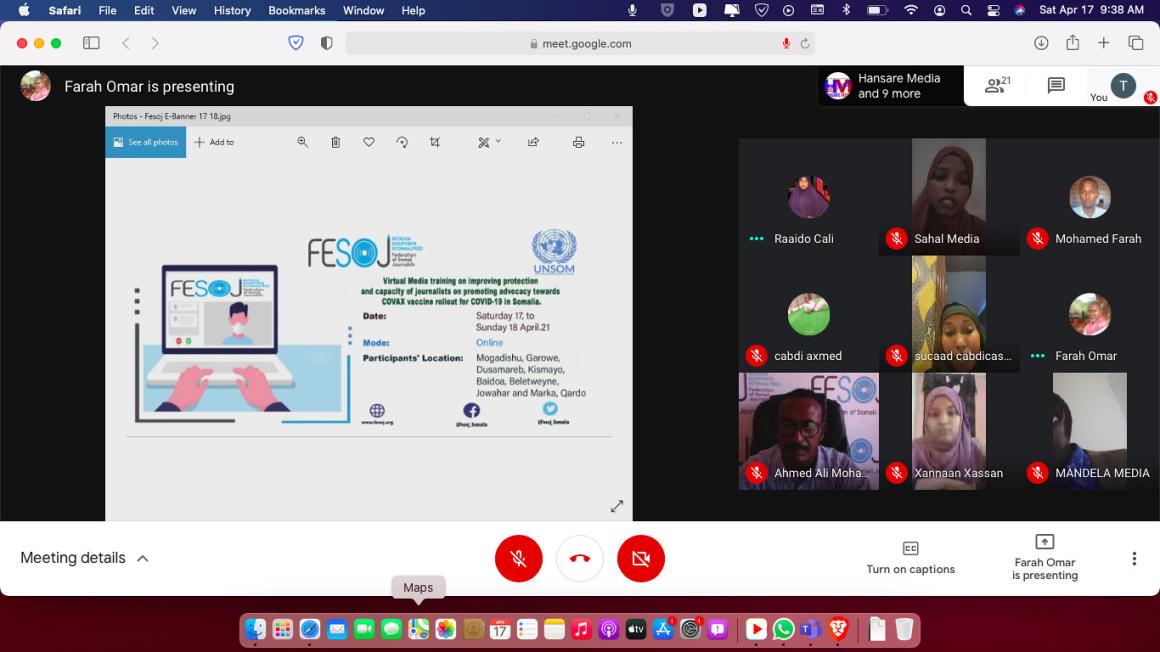Show Safari tab overview
Screen dimensions: 1160x652
click(x=1136, y=43)
